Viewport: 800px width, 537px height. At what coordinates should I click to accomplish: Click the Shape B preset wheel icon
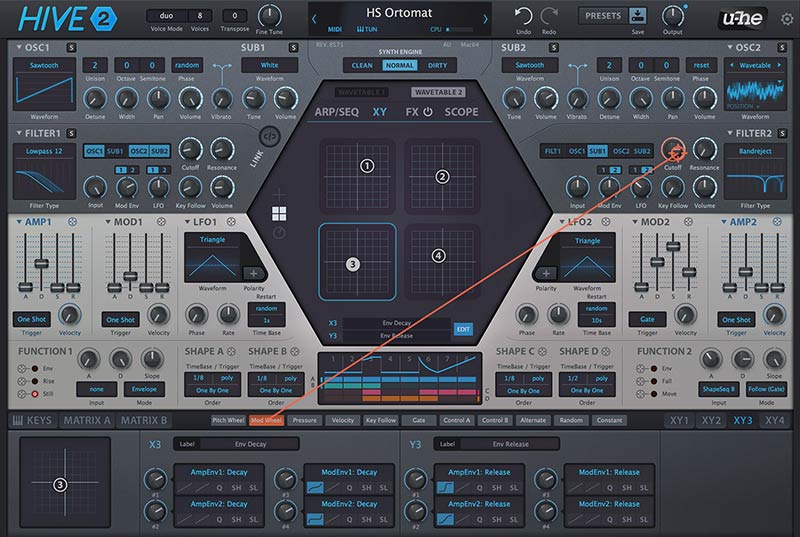[295, 351]
